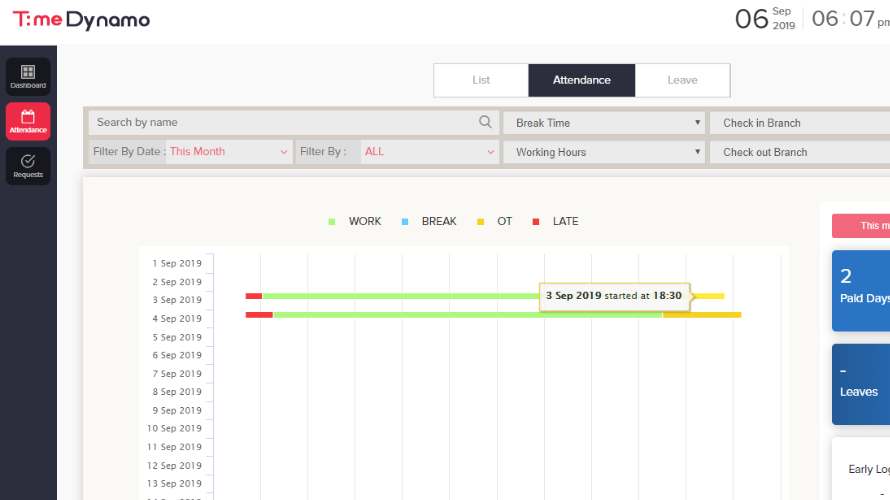Expand the Break Time dropdown
Screen dimensions: 890x500
tap(604, 123)
